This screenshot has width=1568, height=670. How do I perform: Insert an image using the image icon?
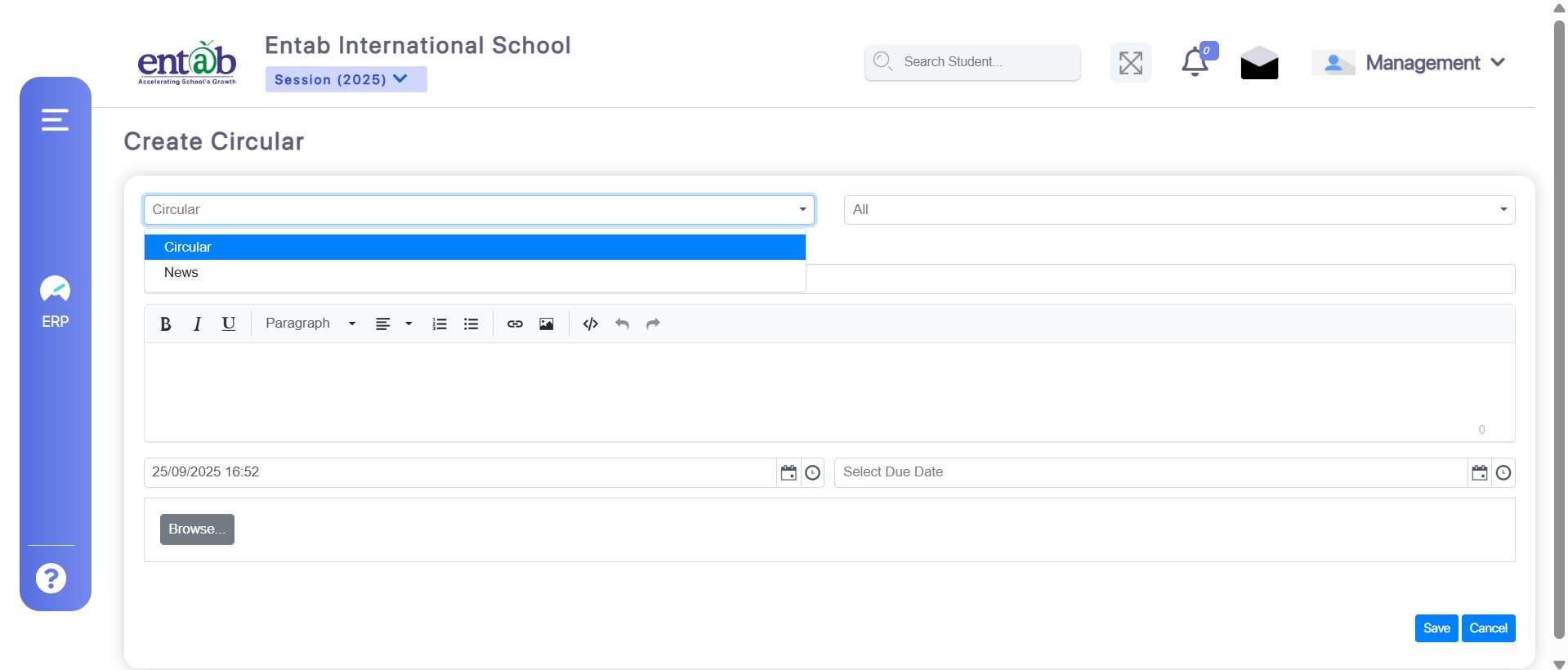pos(547,324)
